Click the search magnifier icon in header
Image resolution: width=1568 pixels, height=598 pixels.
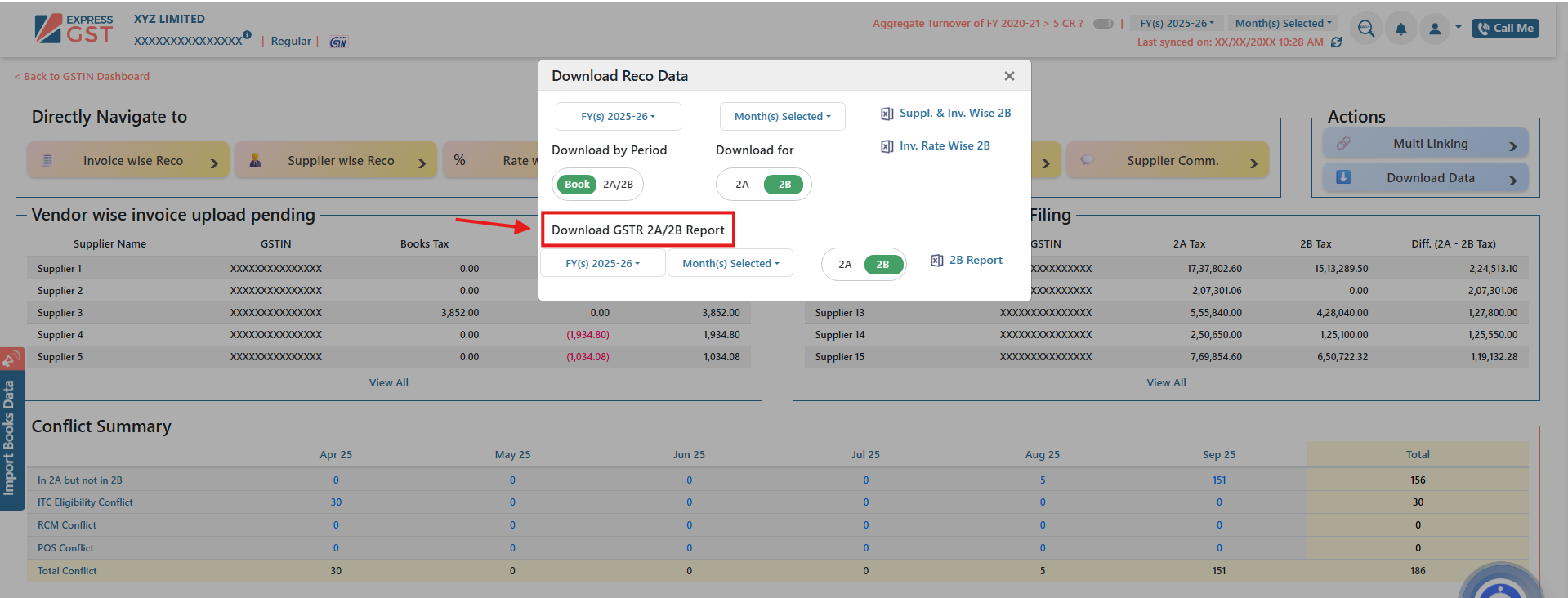pyautogui.click(x=1365, y=29)
